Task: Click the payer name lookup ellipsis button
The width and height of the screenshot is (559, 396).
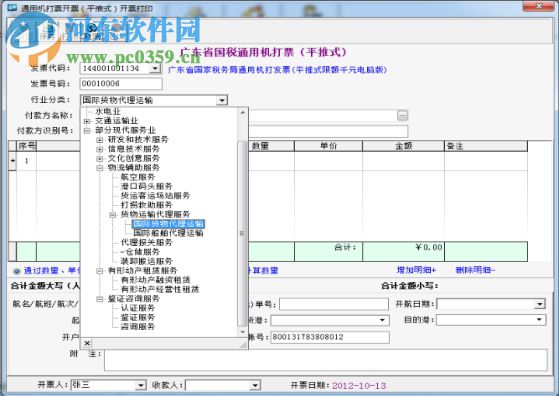Action: 402,115
